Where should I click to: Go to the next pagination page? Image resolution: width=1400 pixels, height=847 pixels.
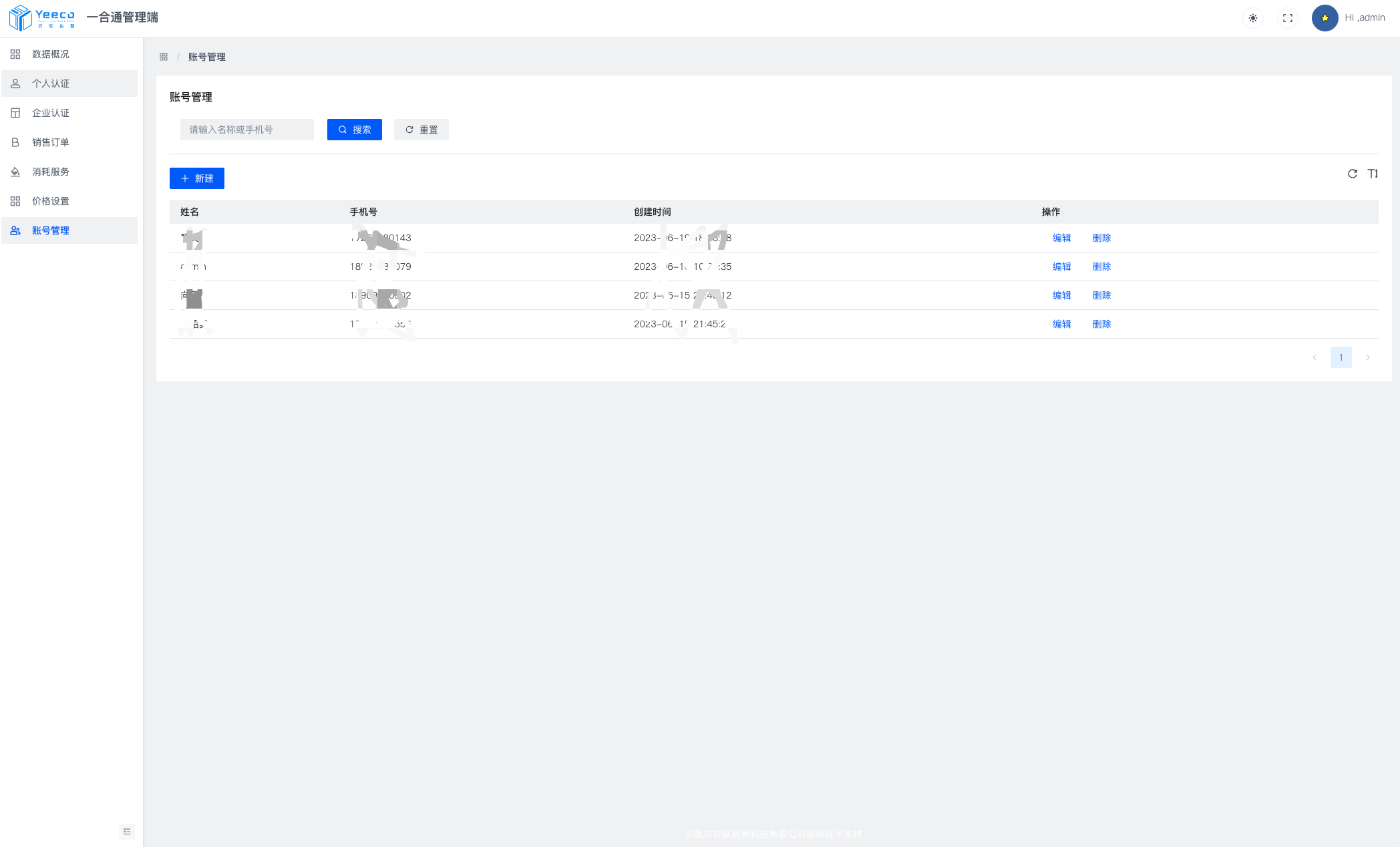[x=1367, y=357]
